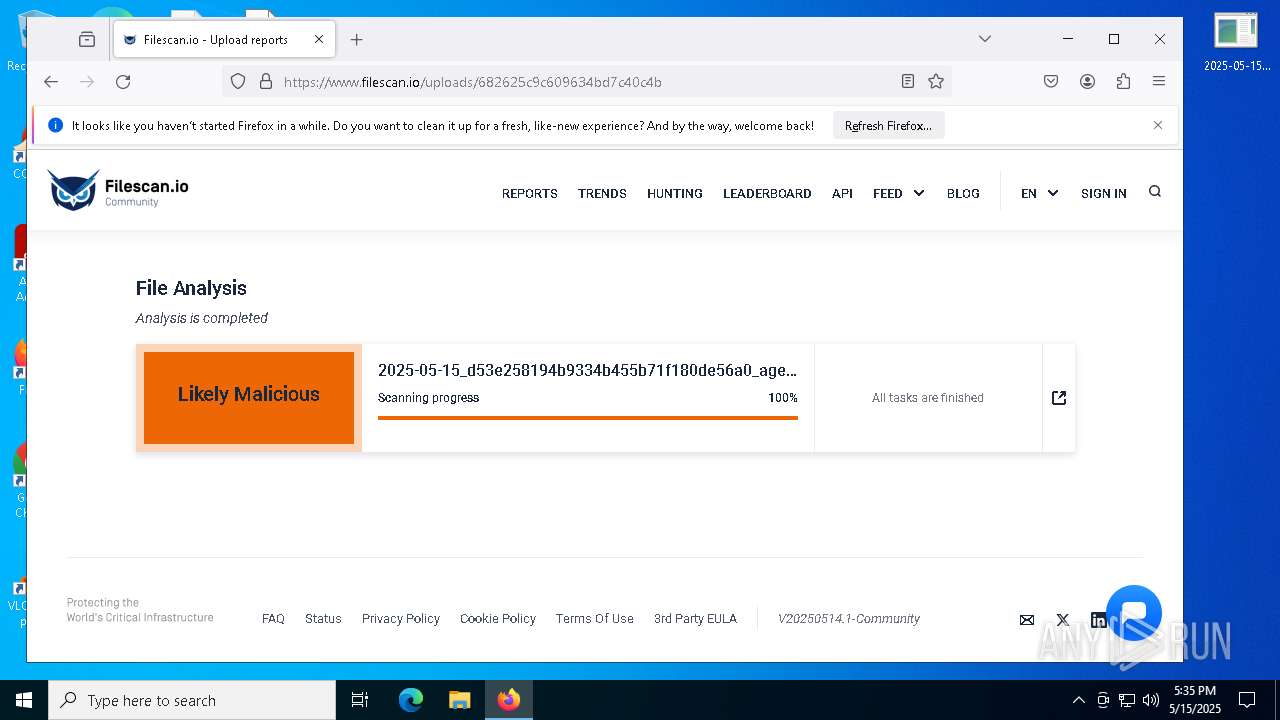Open the Firefox hamburger application menu

1159,82
